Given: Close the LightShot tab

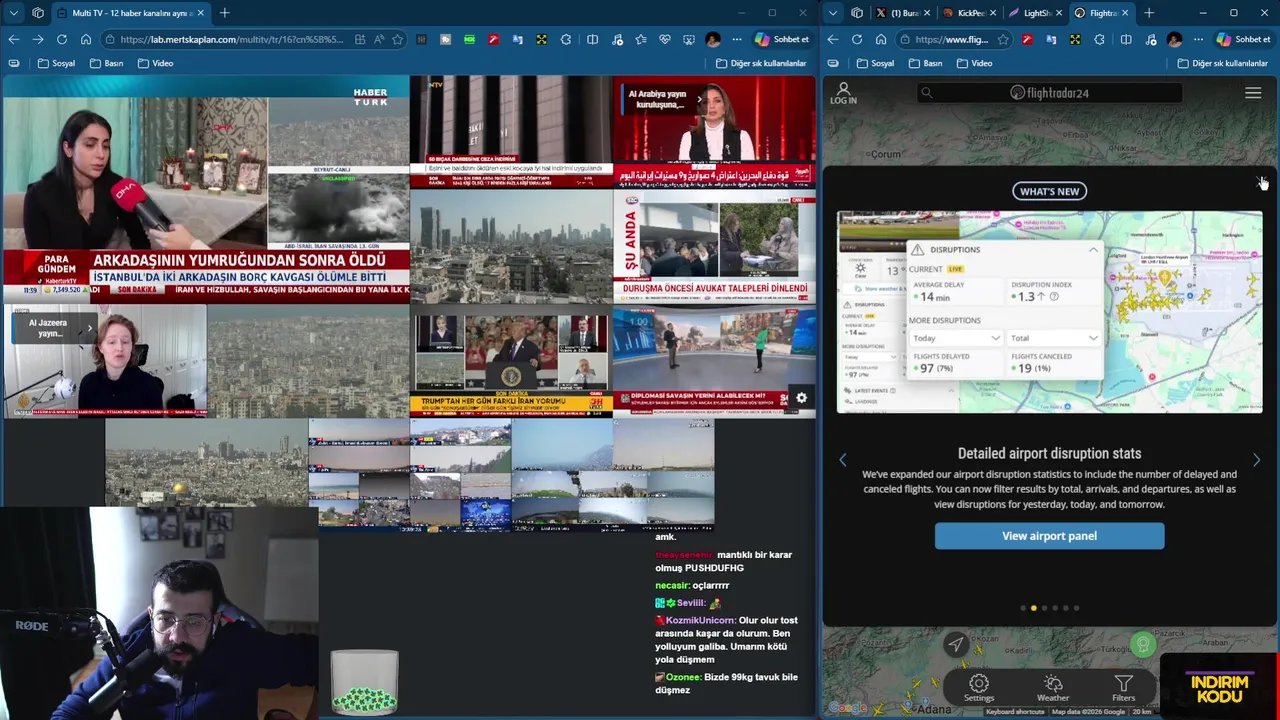Looking at the screenshot, I should (x=1059, y=13).
